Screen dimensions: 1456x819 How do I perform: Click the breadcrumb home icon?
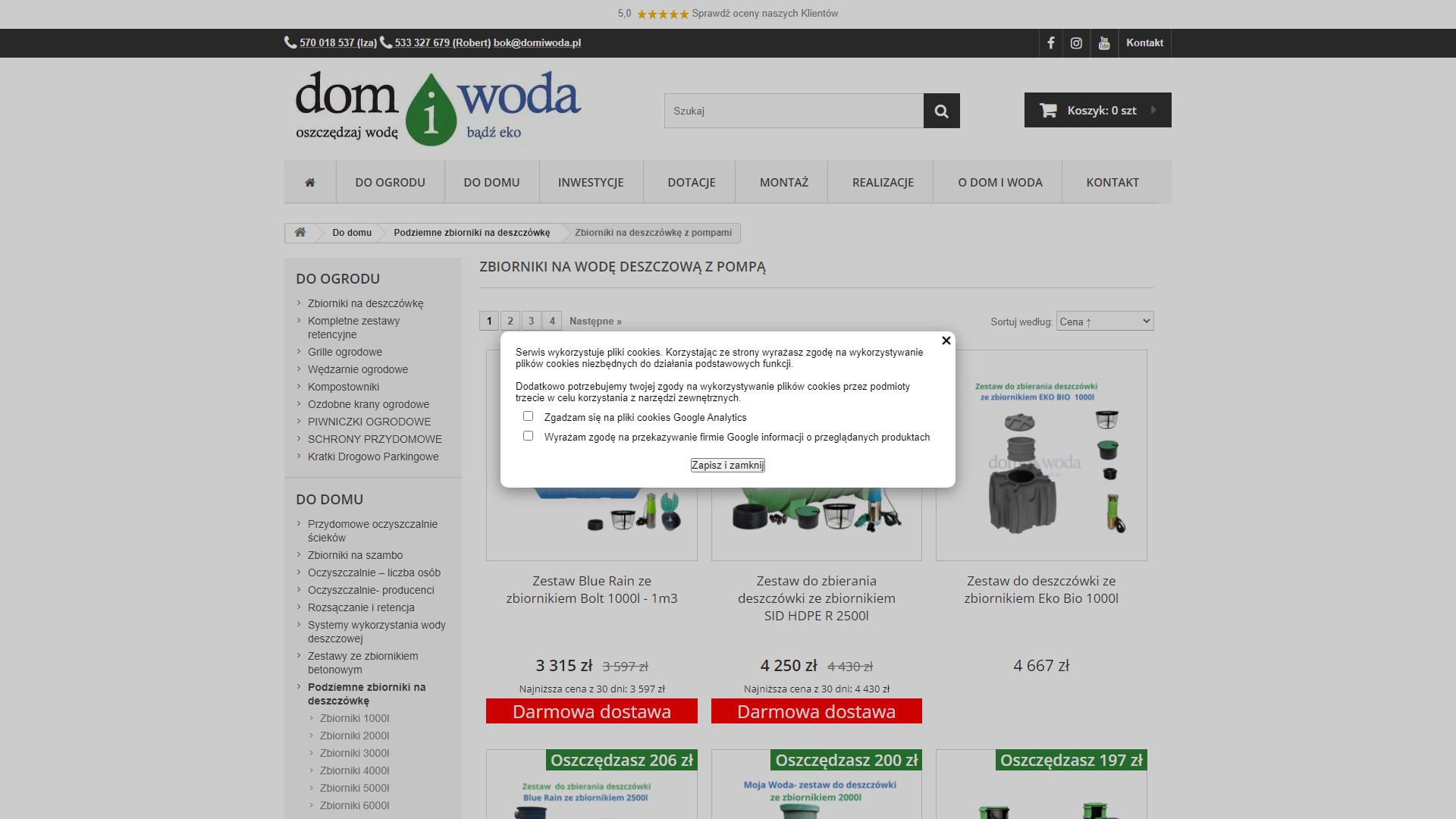[x=300, y=233]
